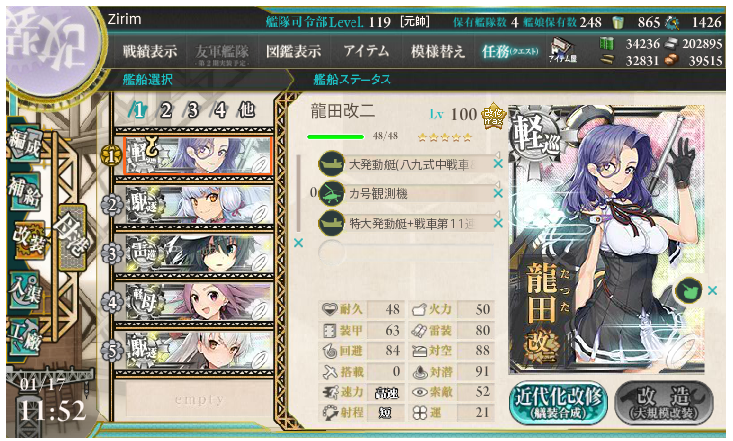Remove the 特大発動艇 equipment with its X

click(x=498, y=223)
